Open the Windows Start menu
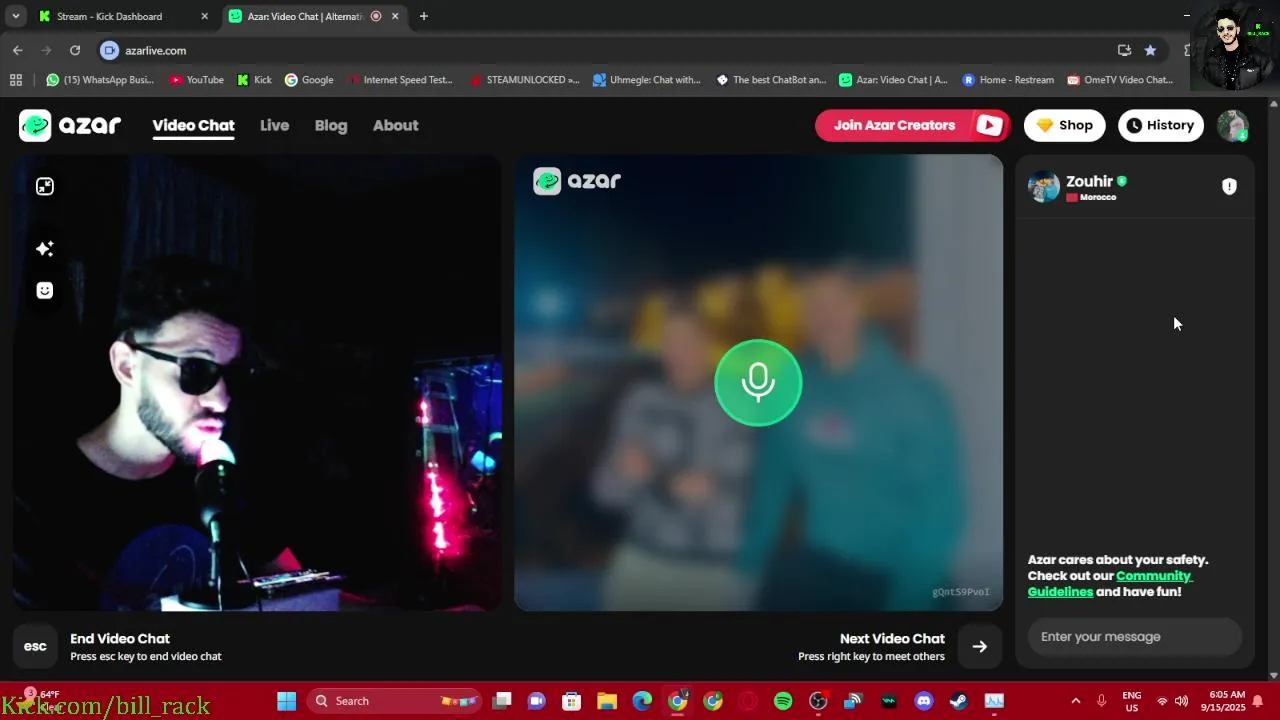Image resolution: width=1280 pixels, height=720 pixels. click(x=286, y=701)
